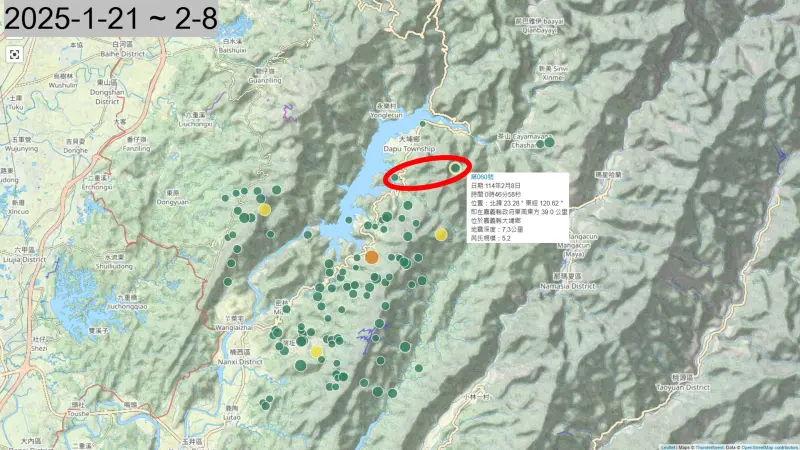
Task: Click the Liujia District map label
Action: coord(21,257)
